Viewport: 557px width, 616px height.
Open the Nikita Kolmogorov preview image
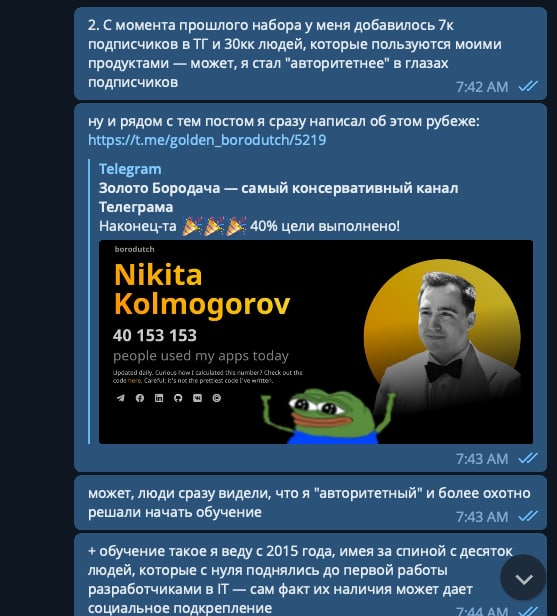[316, 342]
